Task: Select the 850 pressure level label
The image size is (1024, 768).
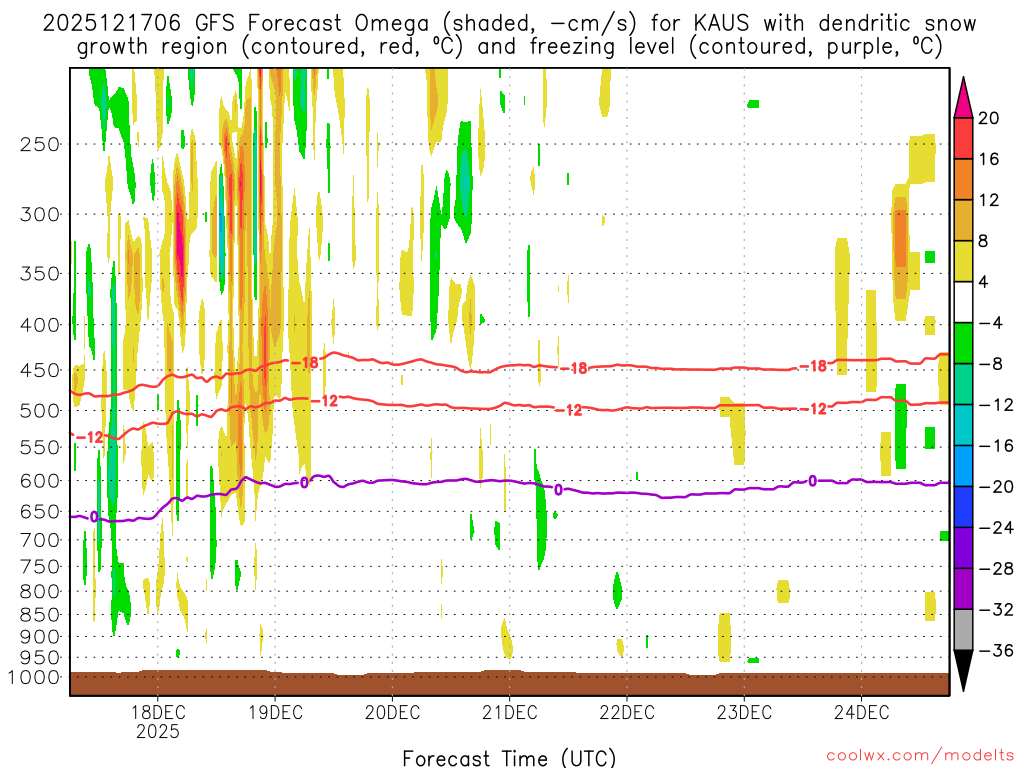Action: pyautogui.click(x=40, y=615)
